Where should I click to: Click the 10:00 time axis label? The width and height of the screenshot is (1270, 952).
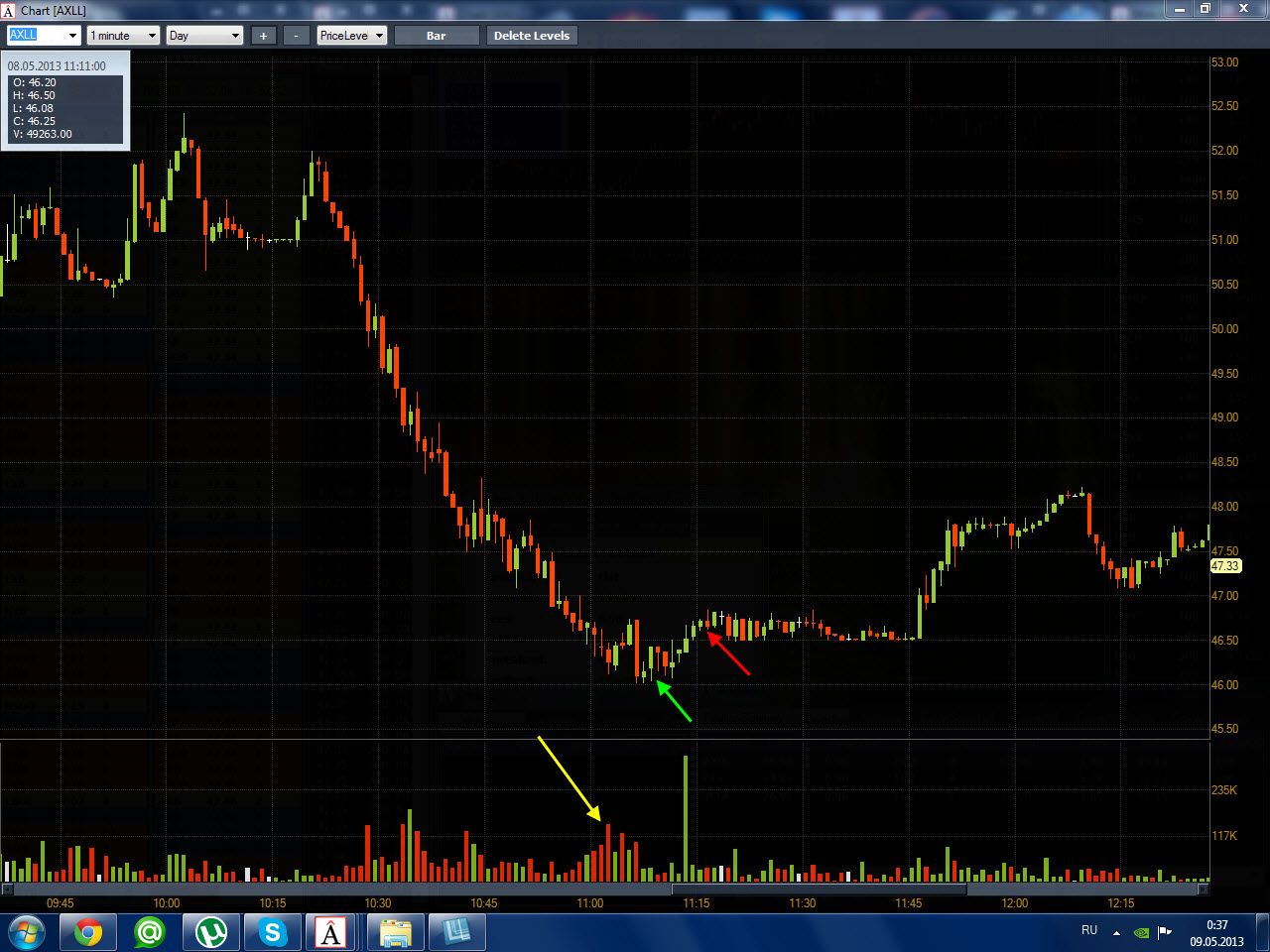[167, 903]
